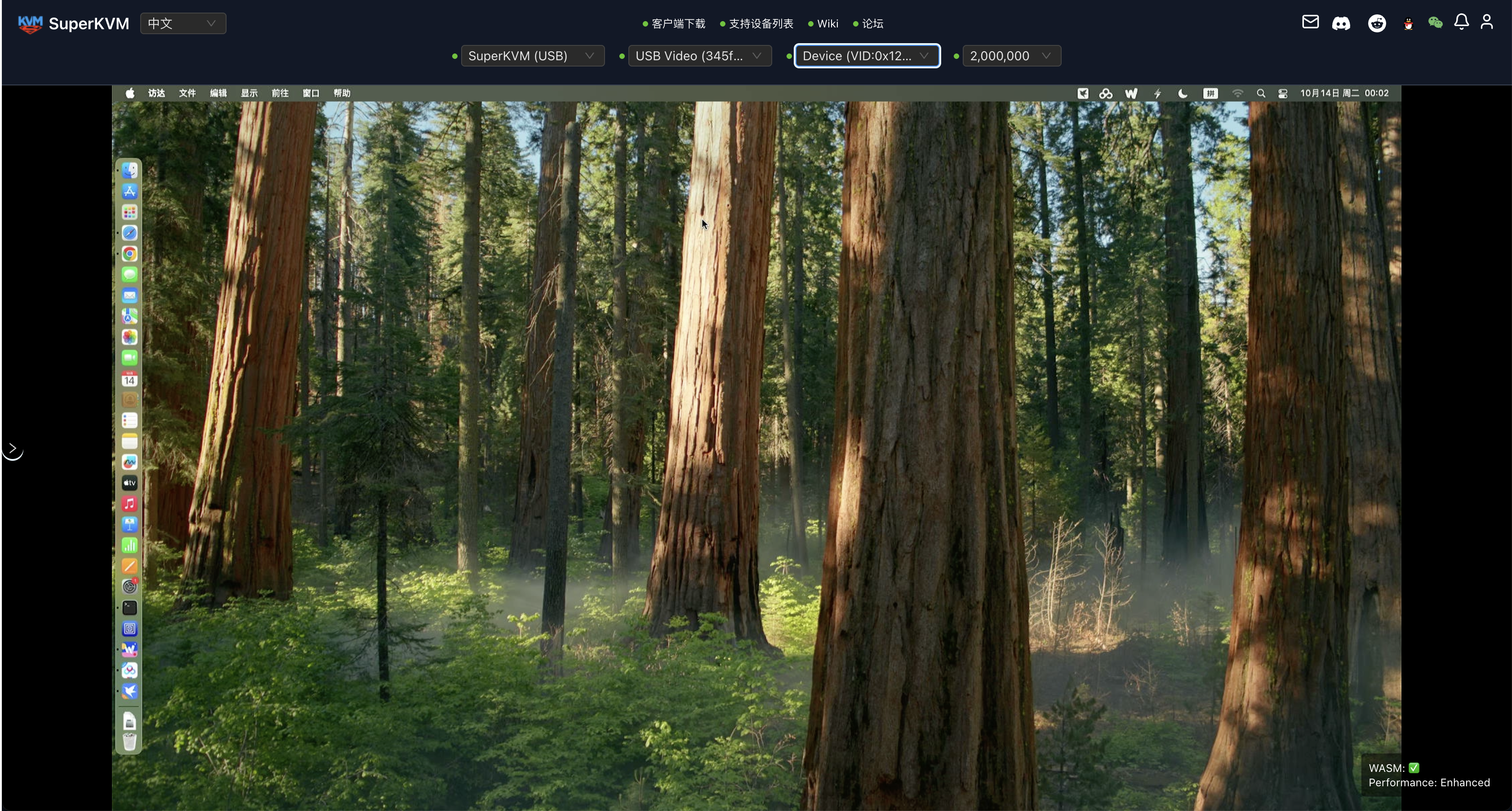This screenshot has width=1512, height=811.
Task: Expand the left side panel arrow
Action: [x=12, y=449]
